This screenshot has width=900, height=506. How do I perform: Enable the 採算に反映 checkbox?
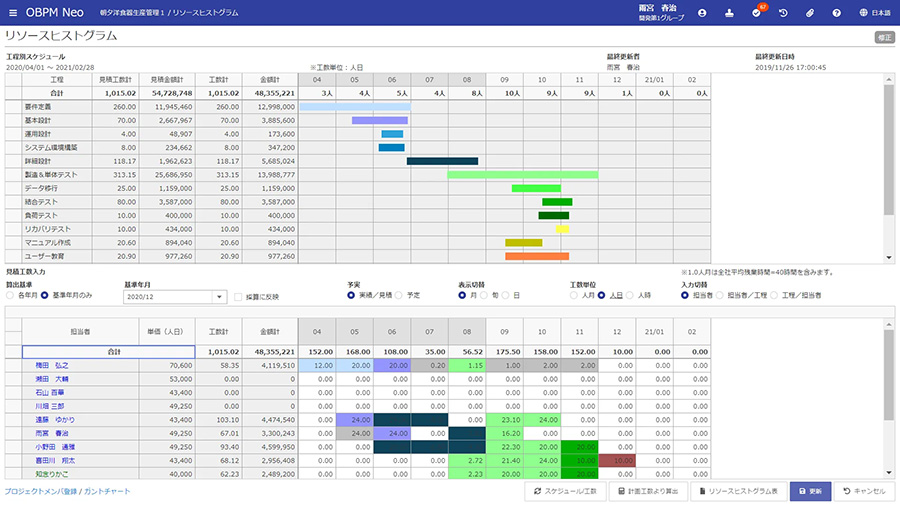pos(238,296)
